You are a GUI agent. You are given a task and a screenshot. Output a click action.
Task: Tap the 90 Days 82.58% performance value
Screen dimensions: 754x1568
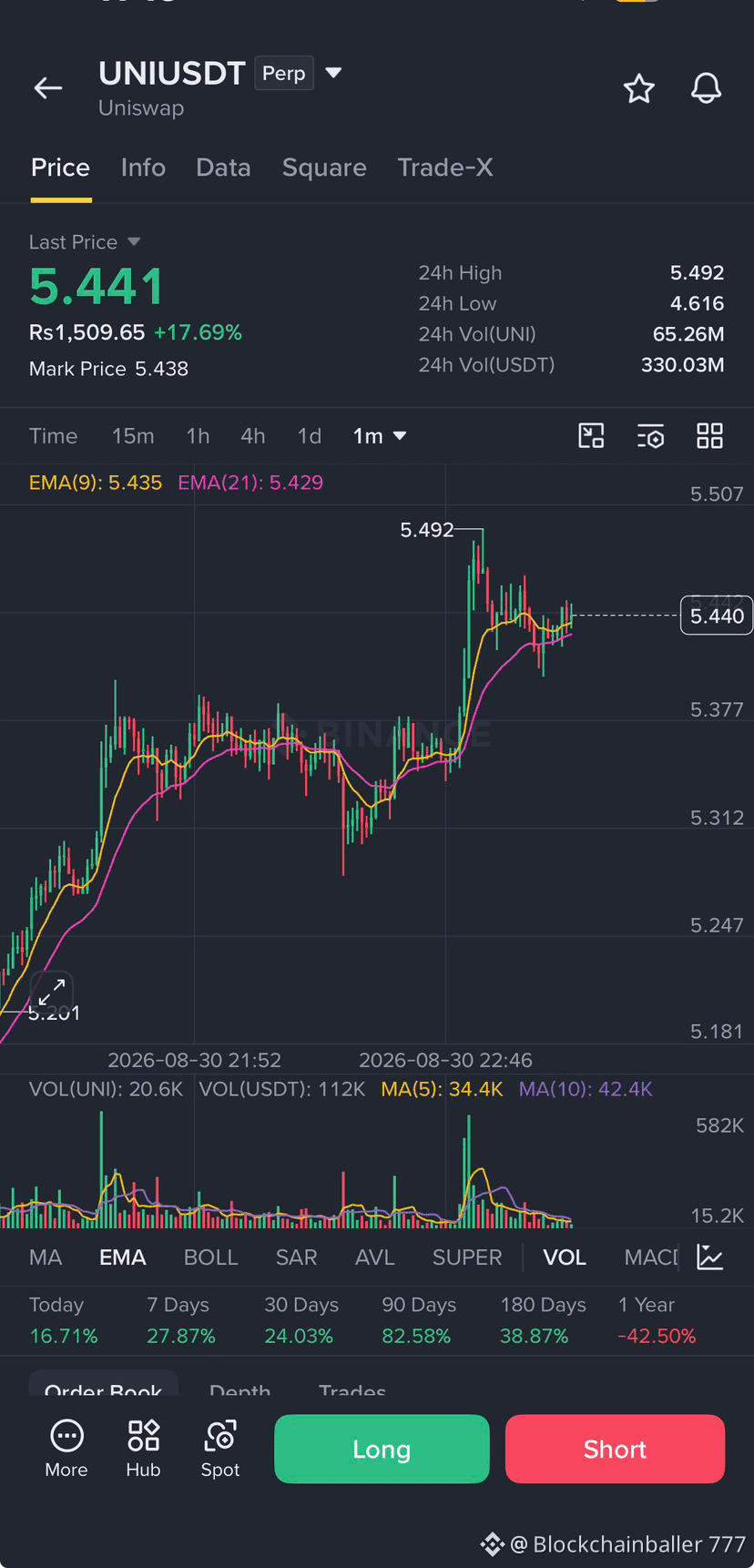(x=416, y=1336)
